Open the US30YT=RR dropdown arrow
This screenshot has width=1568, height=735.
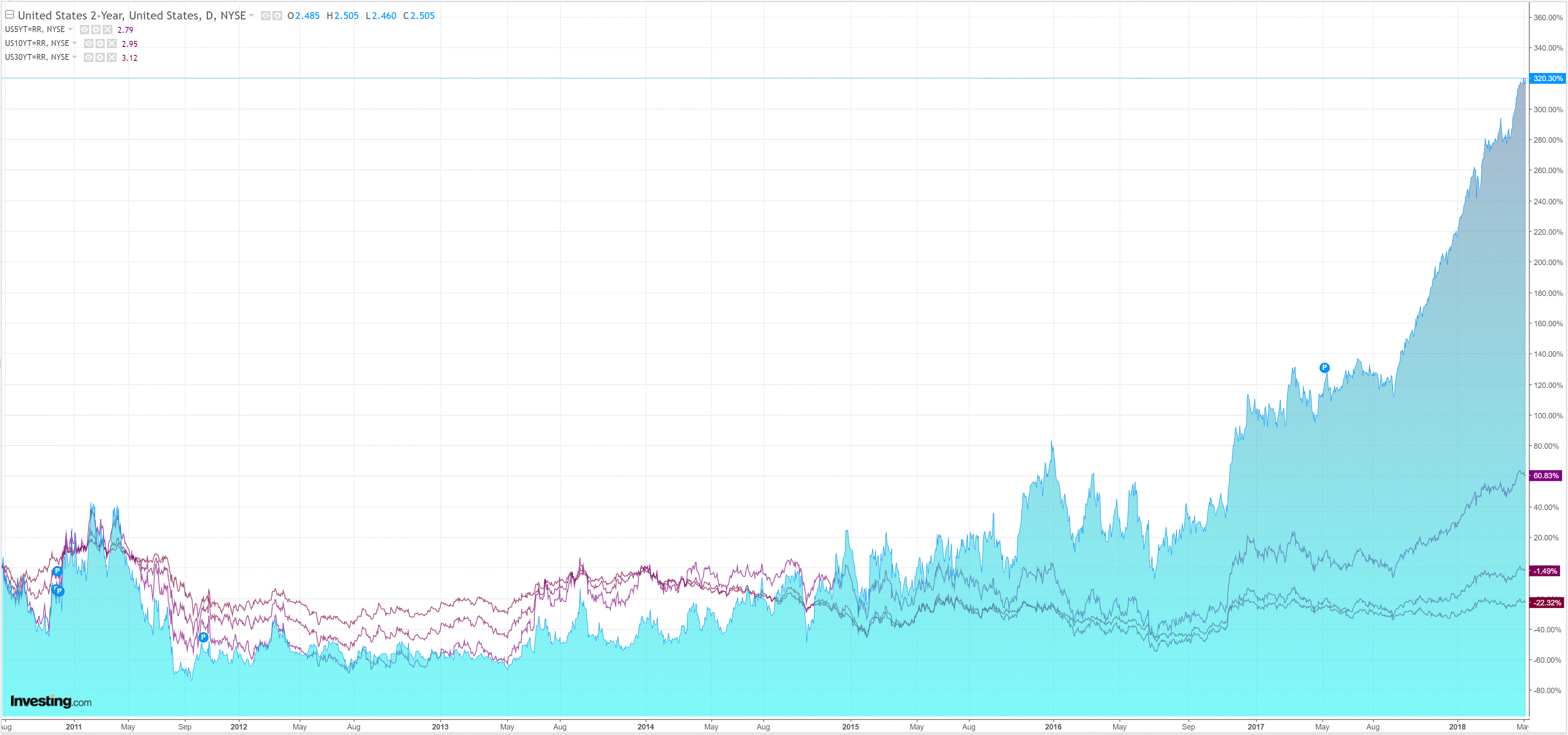[75, 57]
